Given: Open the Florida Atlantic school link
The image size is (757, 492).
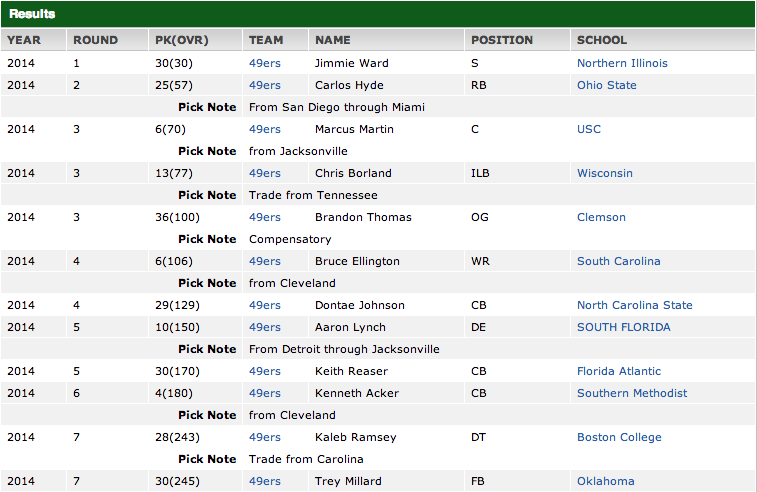Looking at the screenshot, I should 618,371.
